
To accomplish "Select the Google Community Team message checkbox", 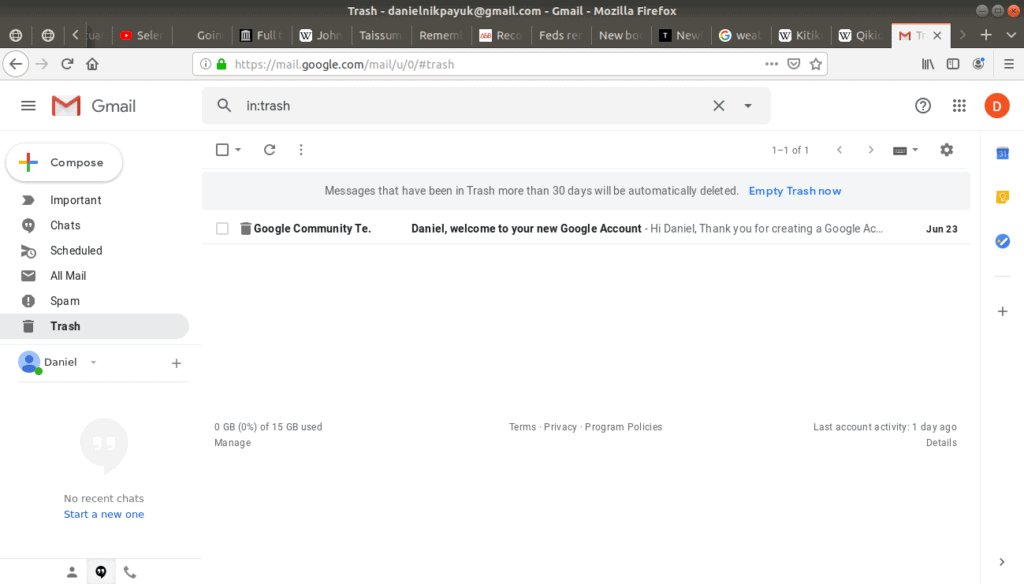I will tap(222, 229).
